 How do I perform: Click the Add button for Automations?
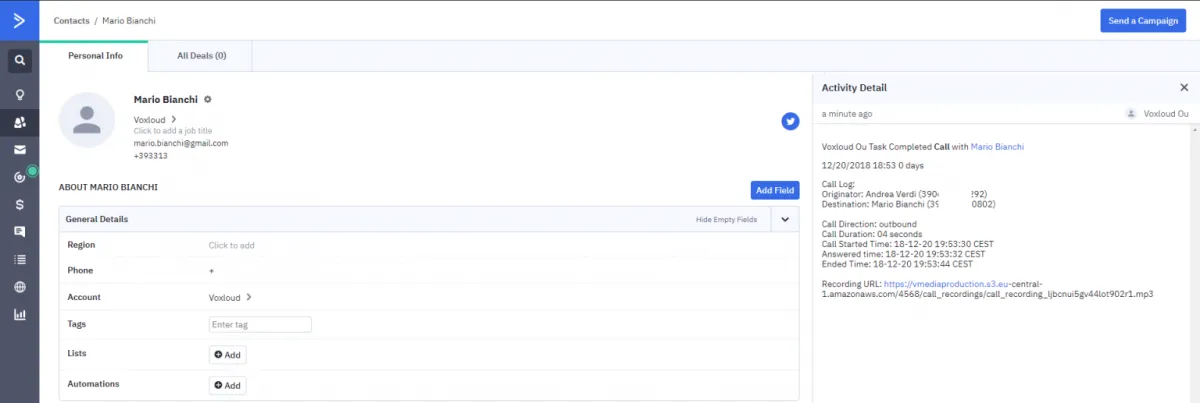227,385
